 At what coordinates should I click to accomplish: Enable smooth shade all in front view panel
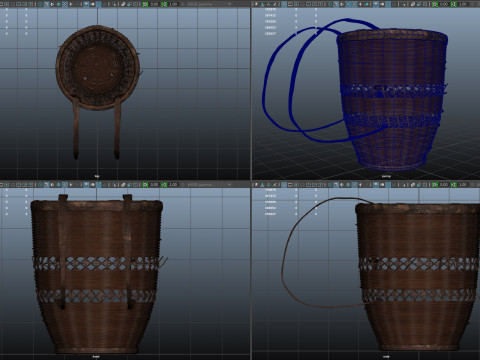46,184
